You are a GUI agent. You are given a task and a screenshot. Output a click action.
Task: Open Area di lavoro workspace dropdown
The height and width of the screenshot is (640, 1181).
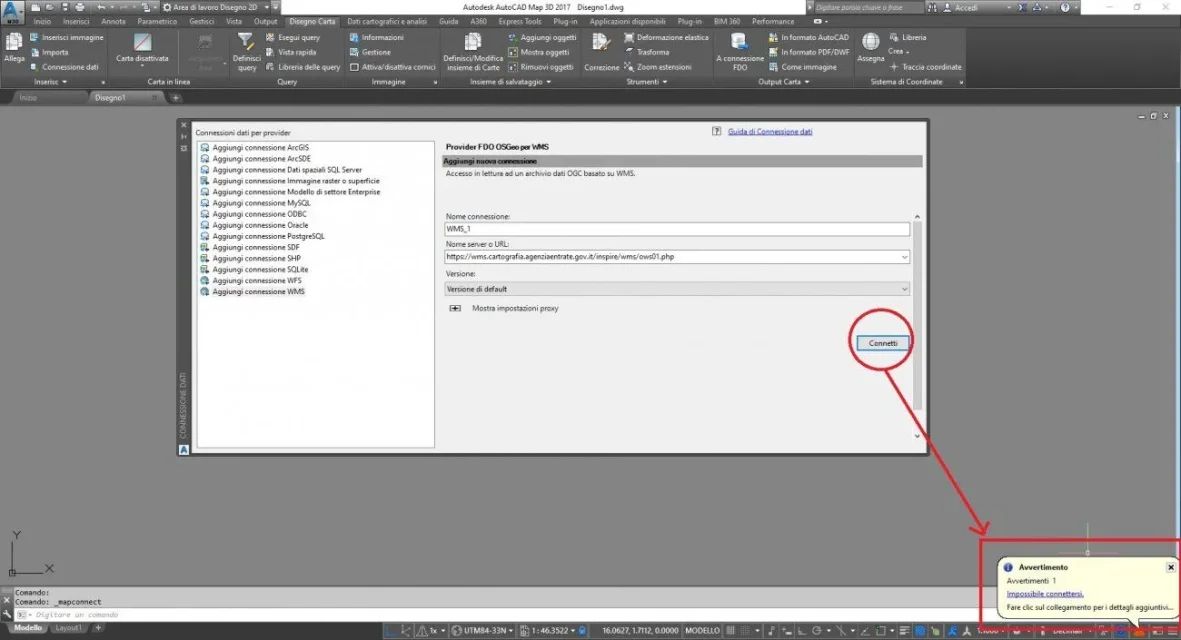pos(266,7)
